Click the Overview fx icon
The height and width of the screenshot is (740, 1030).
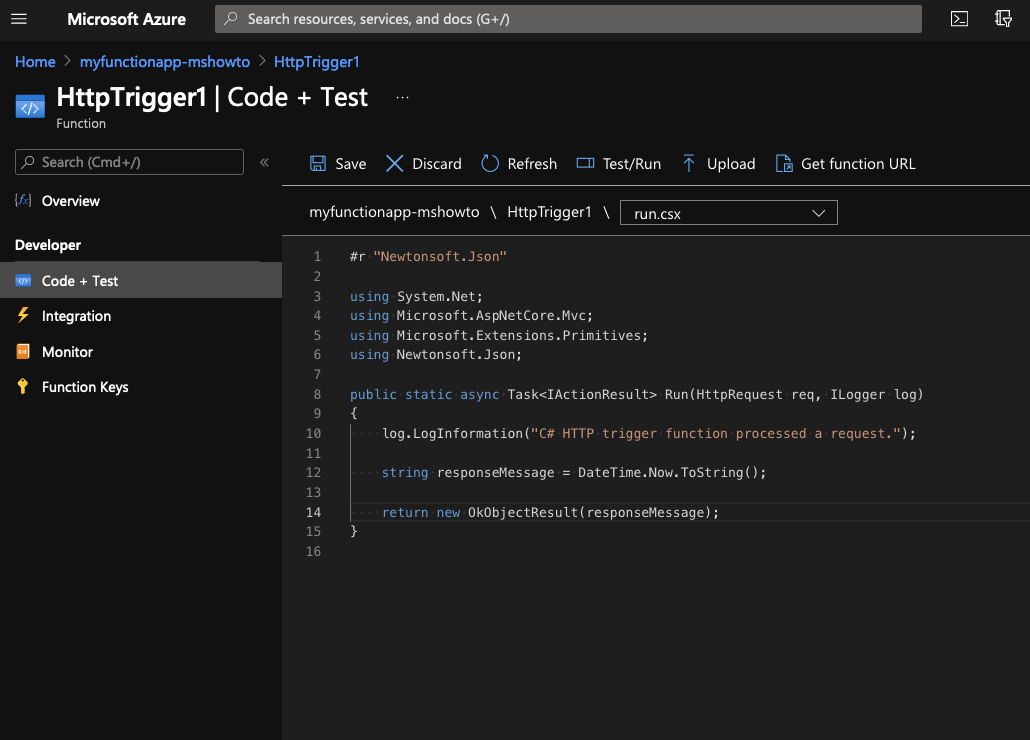(x=23, y=200)
